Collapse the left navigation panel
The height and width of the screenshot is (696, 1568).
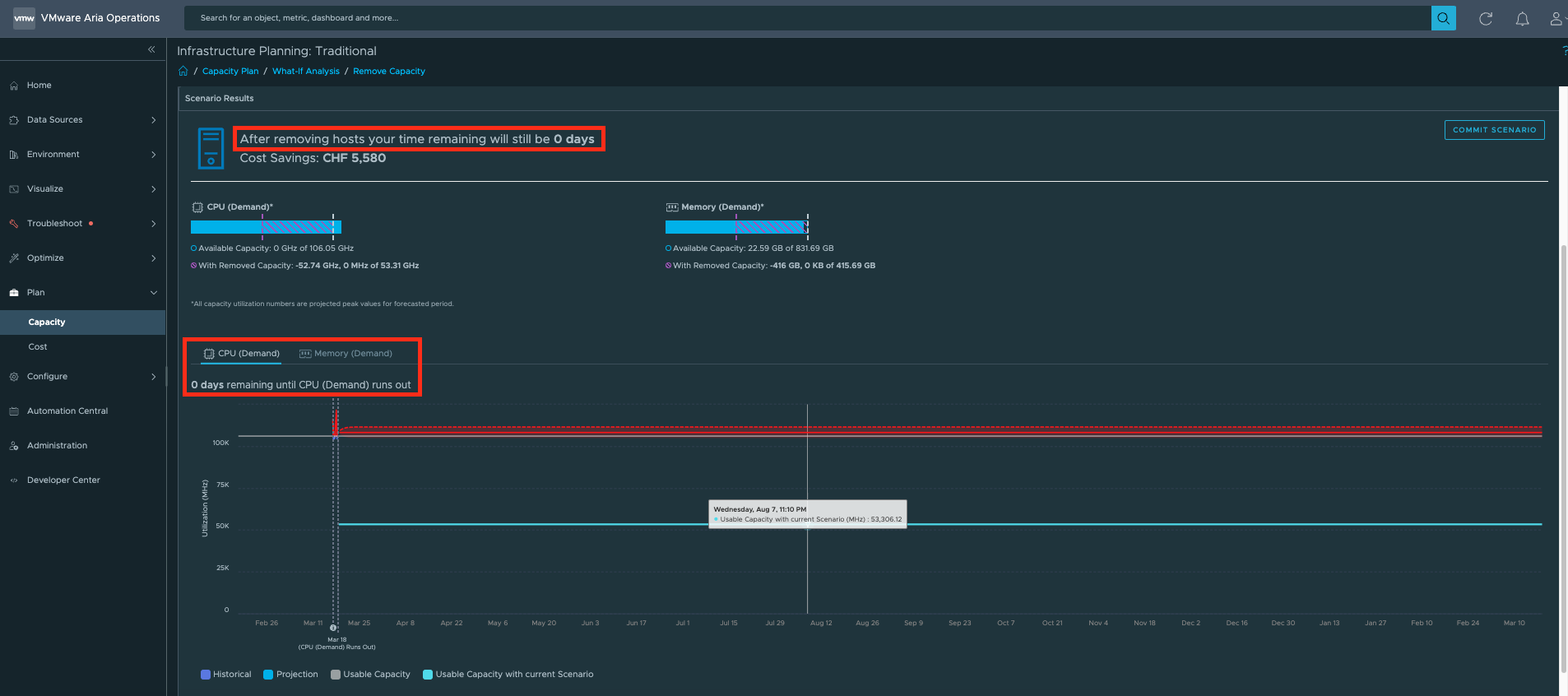(x=151, y=49)
